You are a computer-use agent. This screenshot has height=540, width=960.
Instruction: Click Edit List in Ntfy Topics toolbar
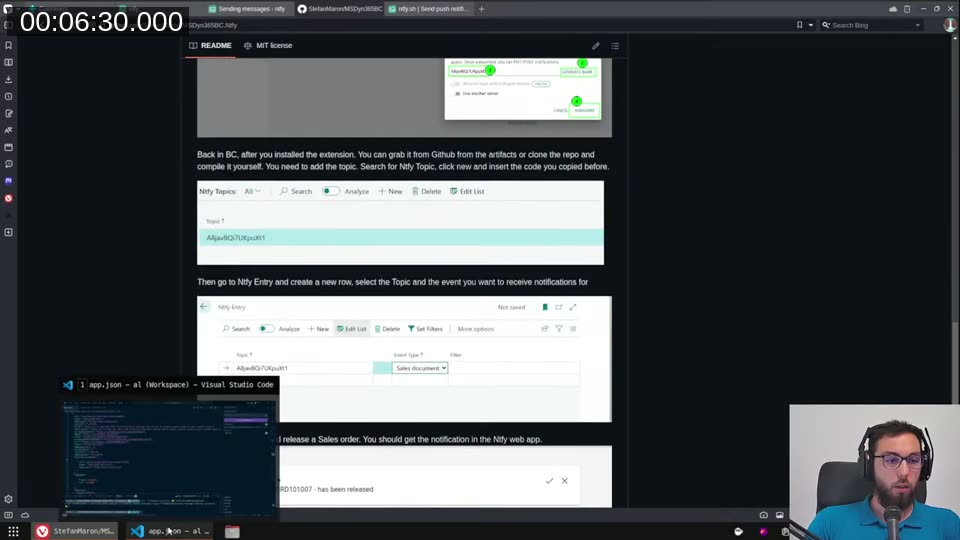(x=467, y=191)
